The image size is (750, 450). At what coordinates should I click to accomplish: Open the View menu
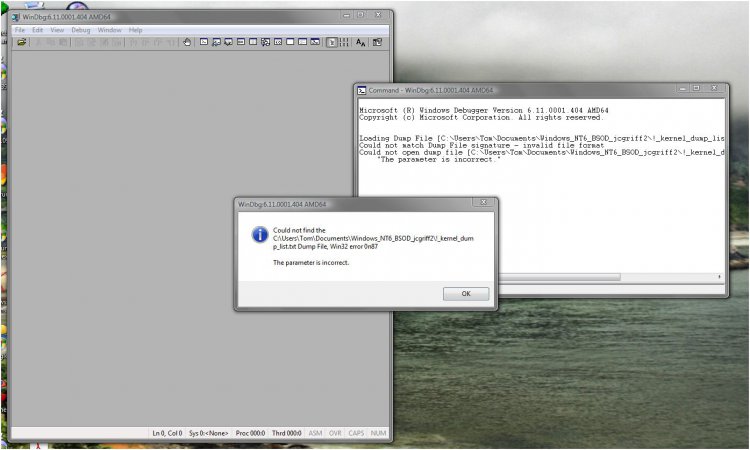[x=57, y=30]
